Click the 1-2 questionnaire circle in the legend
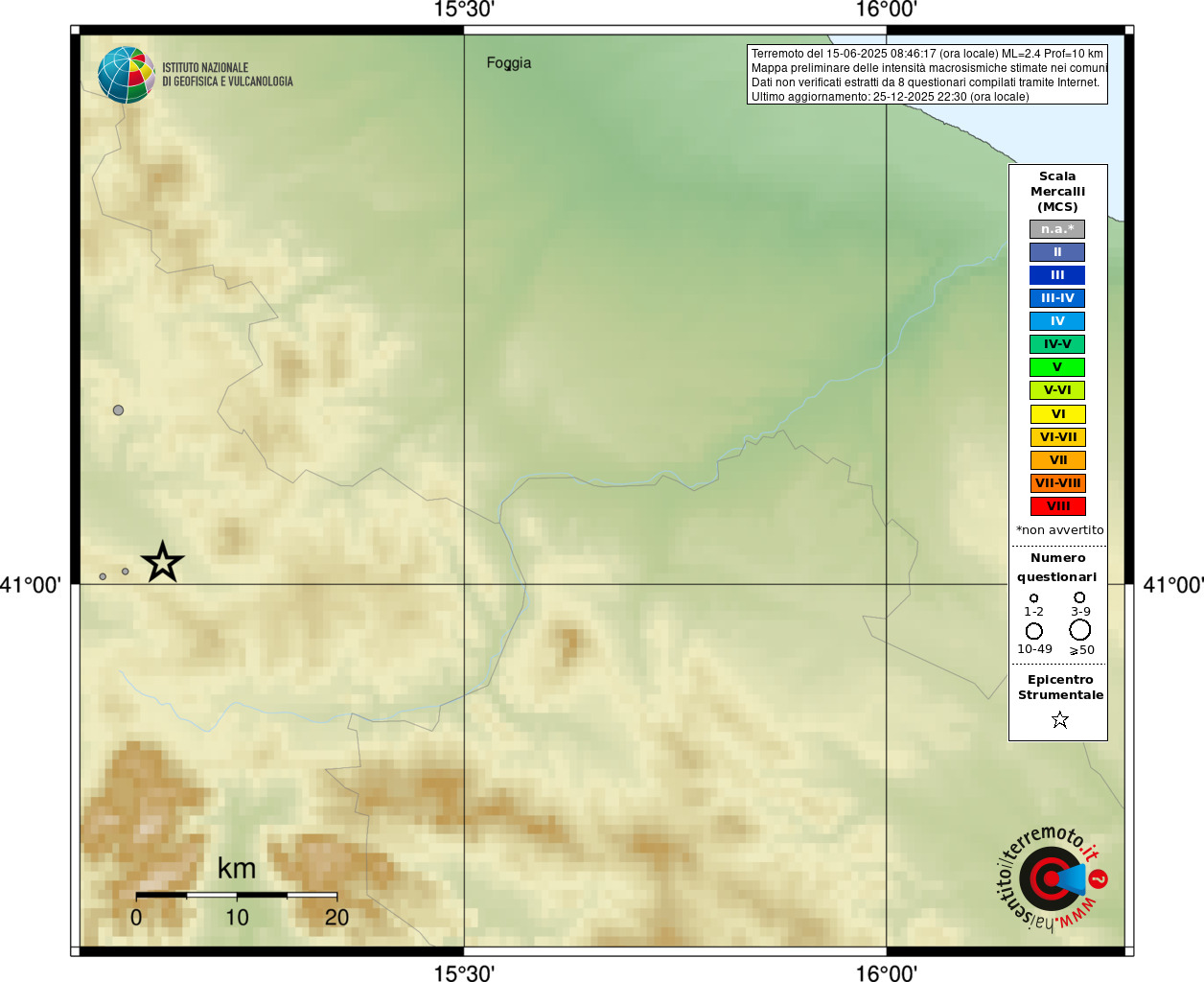1204x982 pixels. (x=1033, y=598)
